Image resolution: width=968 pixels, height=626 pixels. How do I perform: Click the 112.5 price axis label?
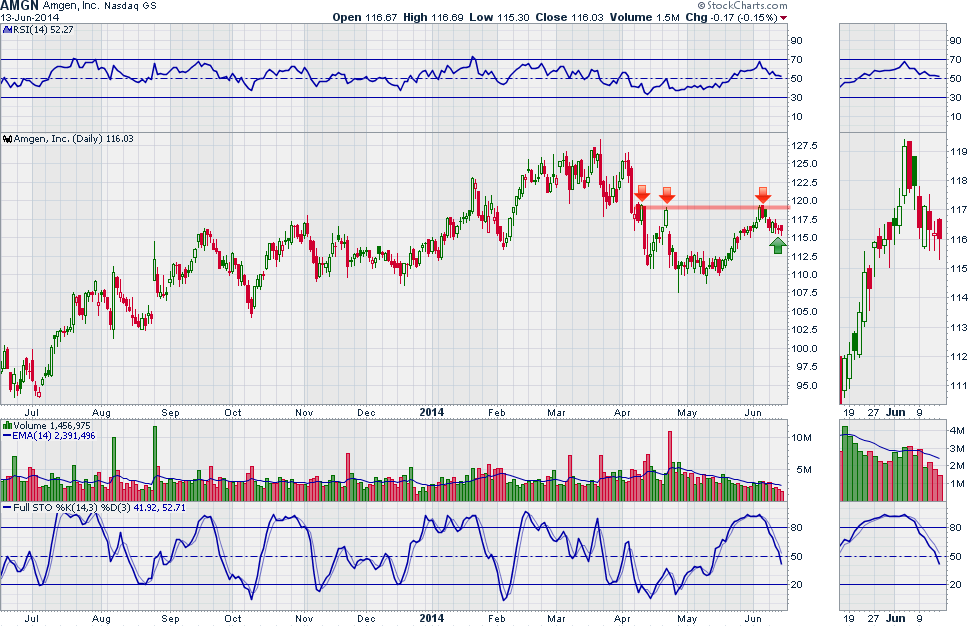[804, 256]
